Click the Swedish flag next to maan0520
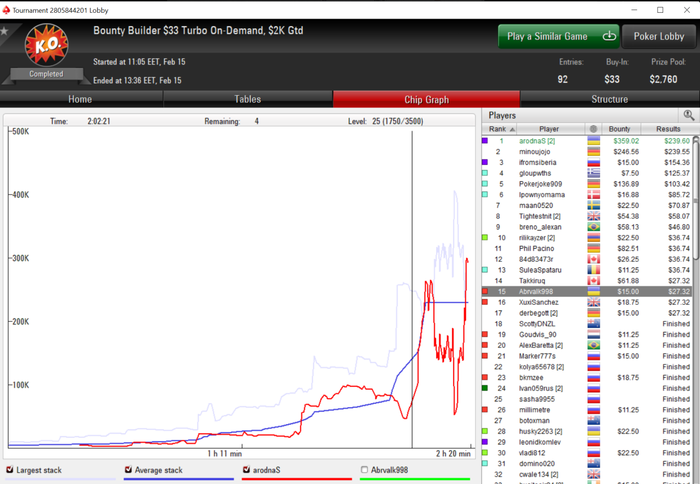This screenshot has height=484, width=700. (593, 205)
